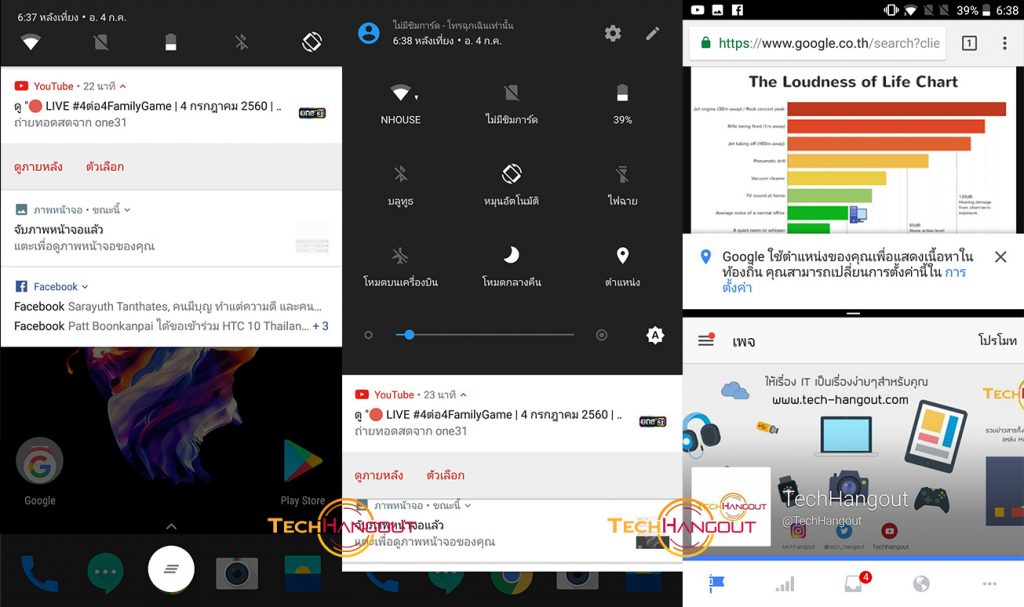The height and width of the screenshot is (607, 1024).
Task: Expand the ภาพหน้าจอ notification above the Facebook one
Action: (127, 210)
